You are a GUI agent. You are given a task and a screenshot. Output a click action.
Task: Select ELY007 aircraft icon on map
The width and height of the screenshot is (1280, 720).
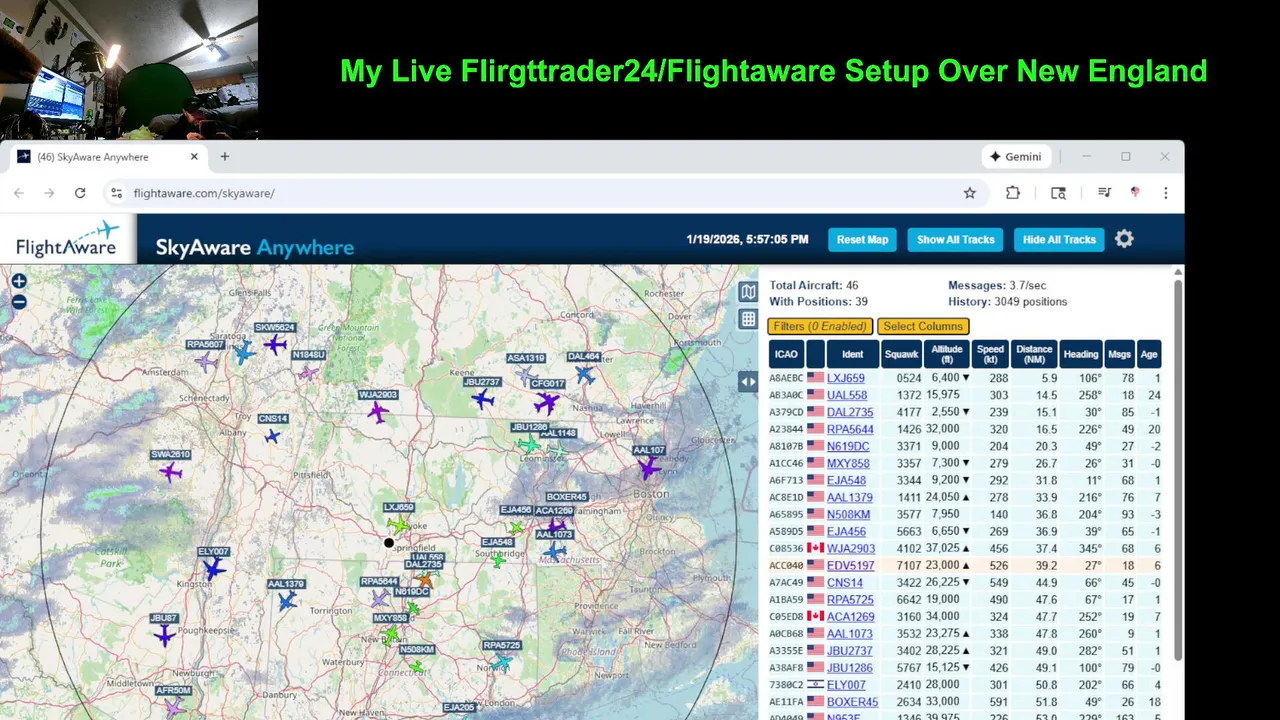click(x=213, y=568)
